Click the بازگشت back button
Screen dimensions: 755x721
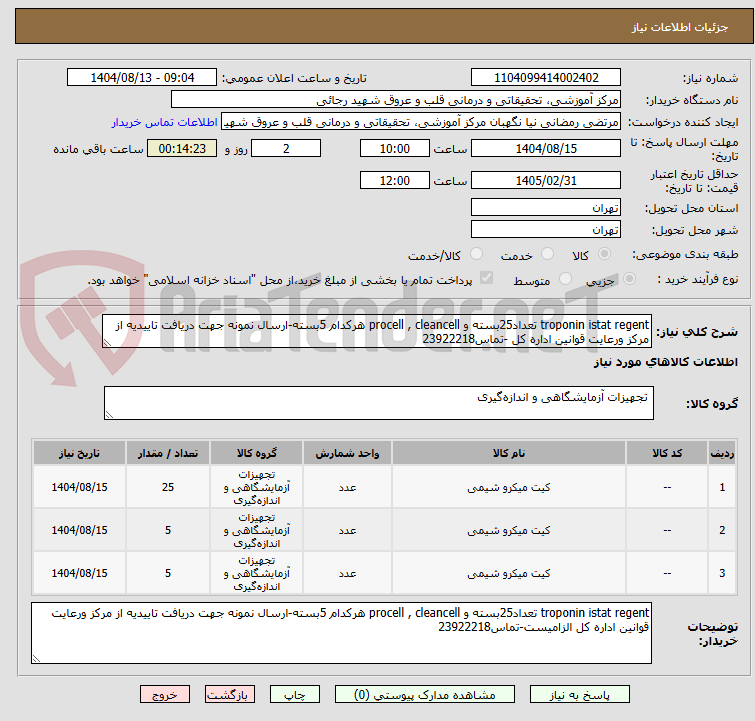pos(230,695)
